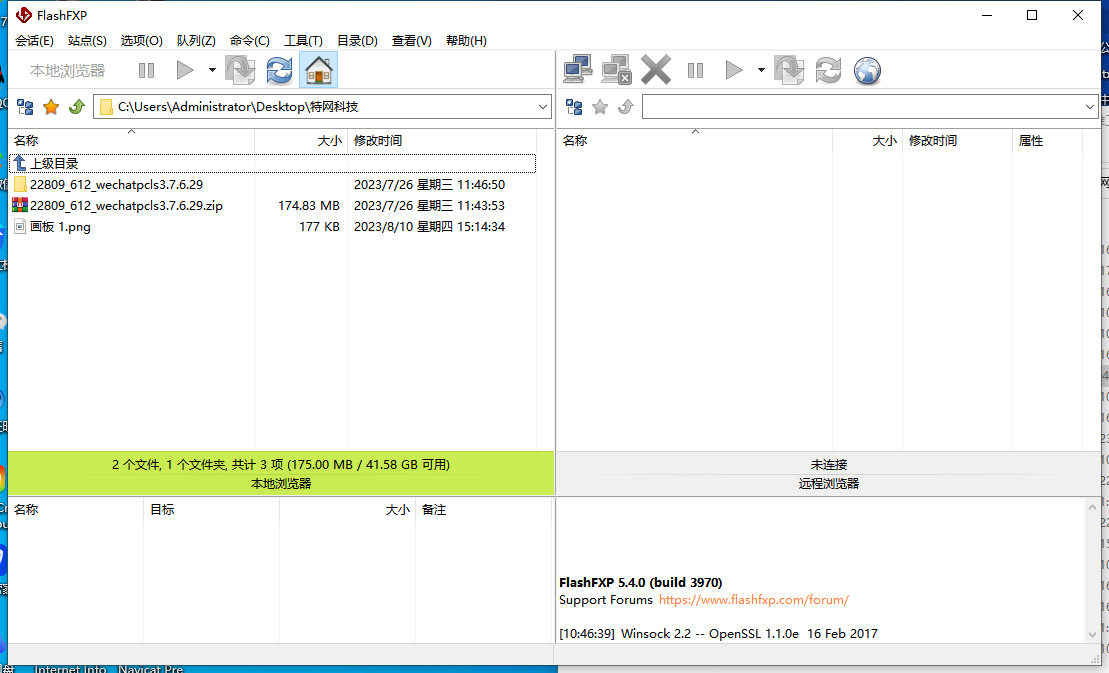
Task: Click the 本地浏览器 label in the left toolbar
Action: [67, 71]
